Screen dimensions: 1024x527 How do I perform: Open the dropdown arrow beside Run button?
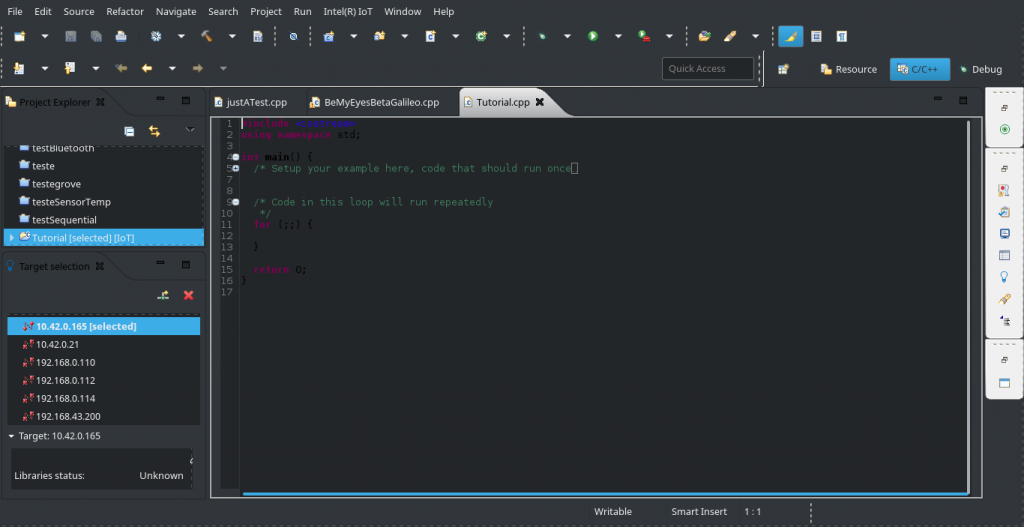(x=617, y=36)
